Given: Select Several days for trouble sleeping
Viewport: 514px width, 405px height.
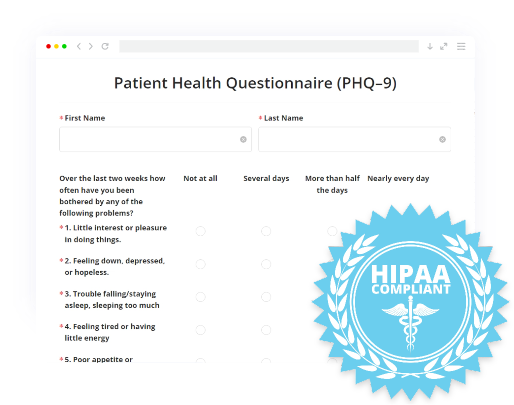Looking at the screenshot, I should click(x=266, y=297).
